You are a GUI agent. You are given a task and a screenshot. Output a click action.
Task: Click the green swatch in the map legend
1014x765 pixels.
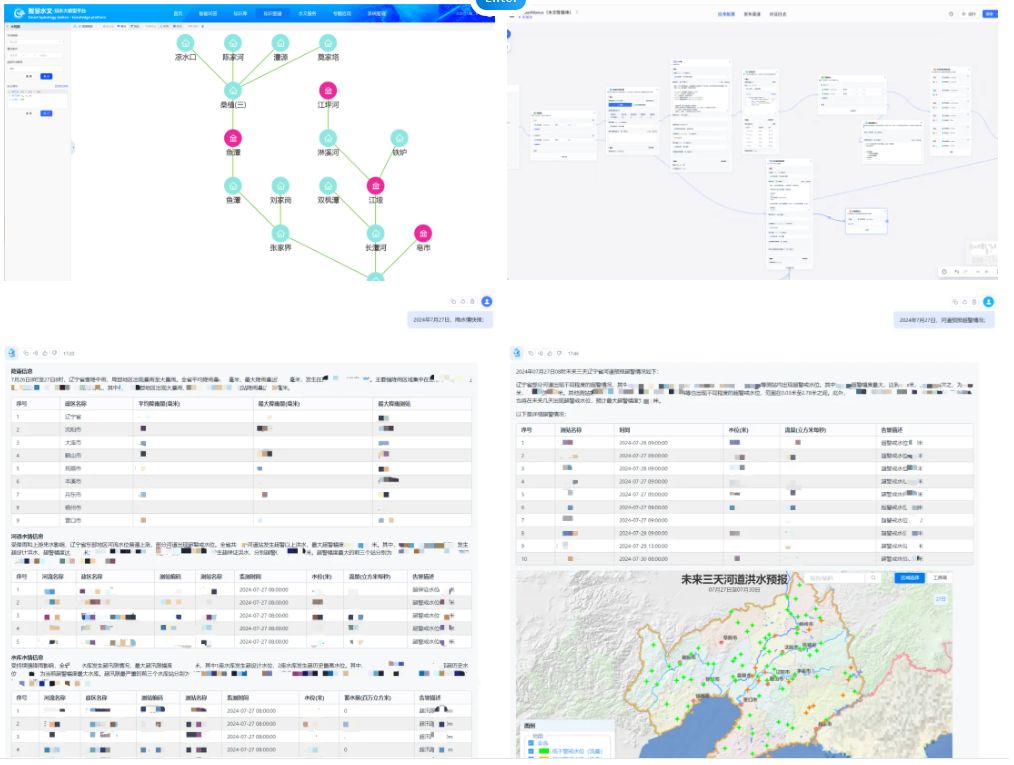click(544, 751)
